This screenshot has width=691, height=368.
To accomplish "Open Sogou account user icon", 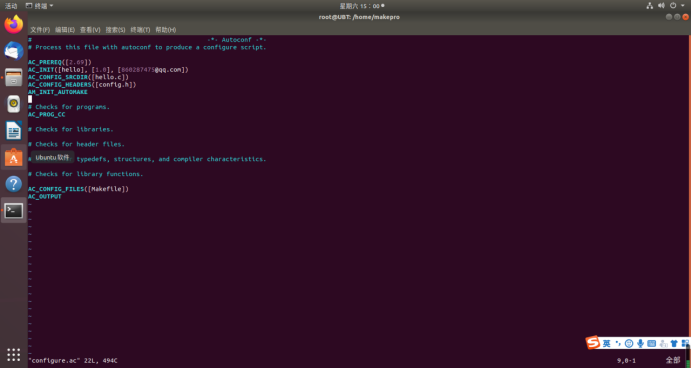I will coord(663,344).
